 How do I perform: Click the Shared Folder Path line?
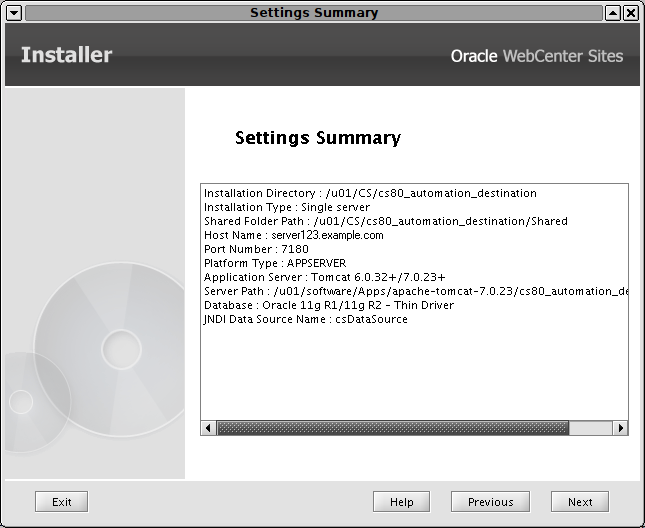point(386,221)
